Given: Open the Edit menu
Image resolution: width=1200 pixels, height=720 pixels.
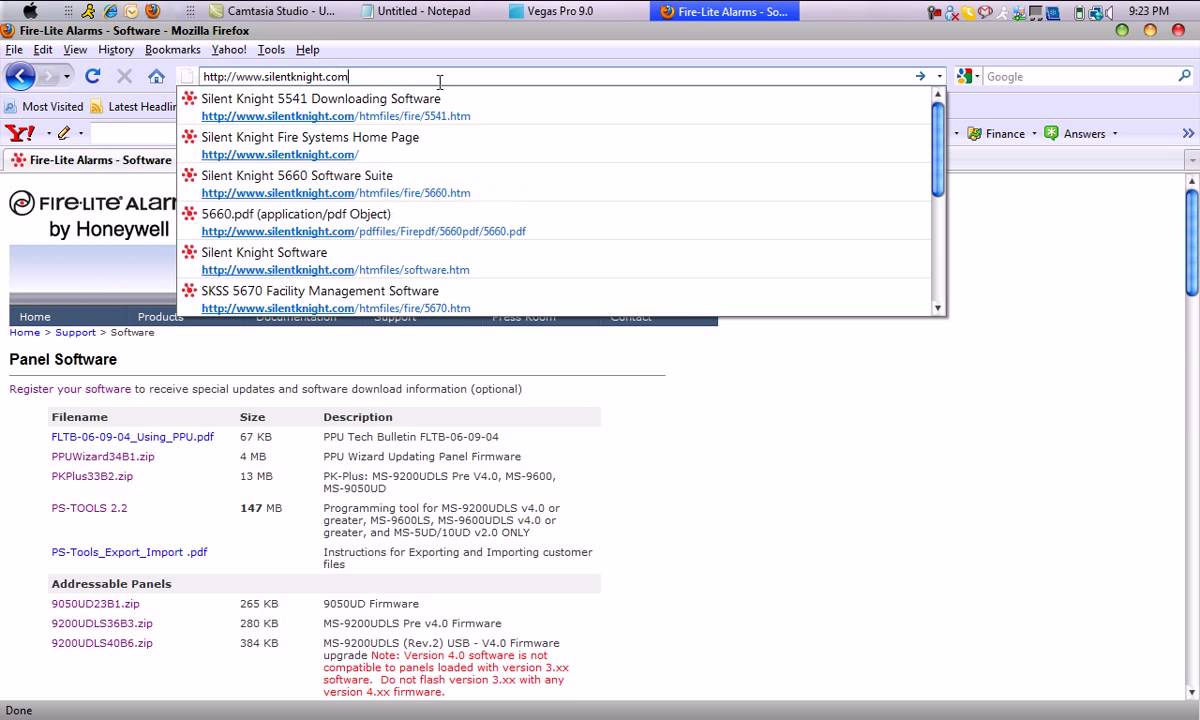Looking at the screenshot, I should [x=43, y=49].
